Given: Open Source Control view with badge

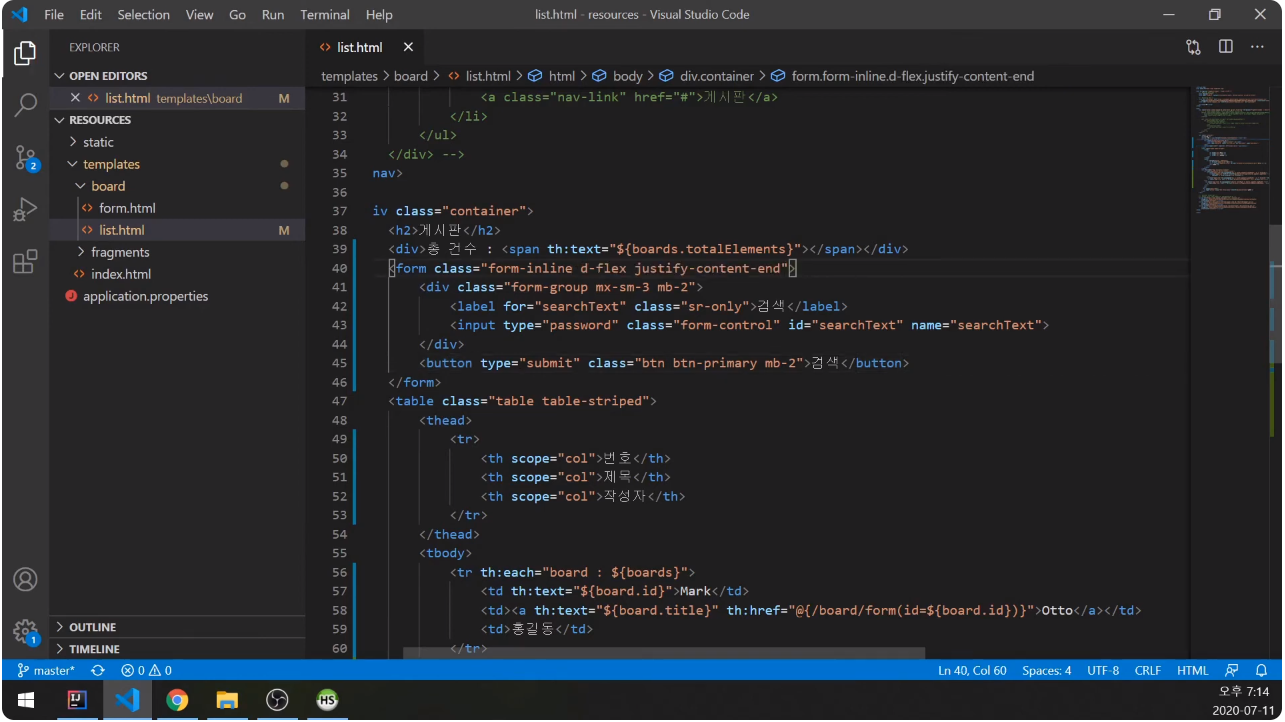Looking at the screenshot, I should point(25,158).
